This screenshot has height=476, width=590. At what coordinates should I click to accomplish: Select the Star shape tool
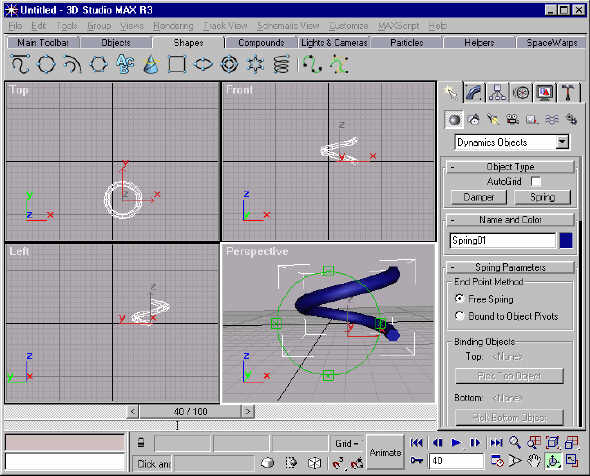coord(255,64)
